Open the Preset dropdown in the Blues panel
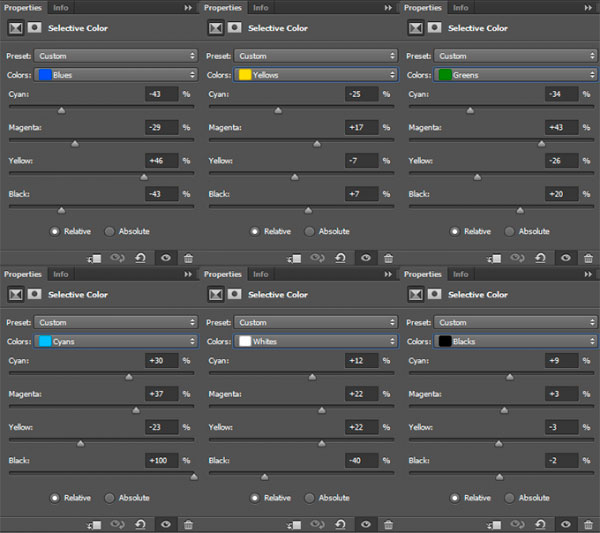600x533 pixels. [x=116, y=56]
